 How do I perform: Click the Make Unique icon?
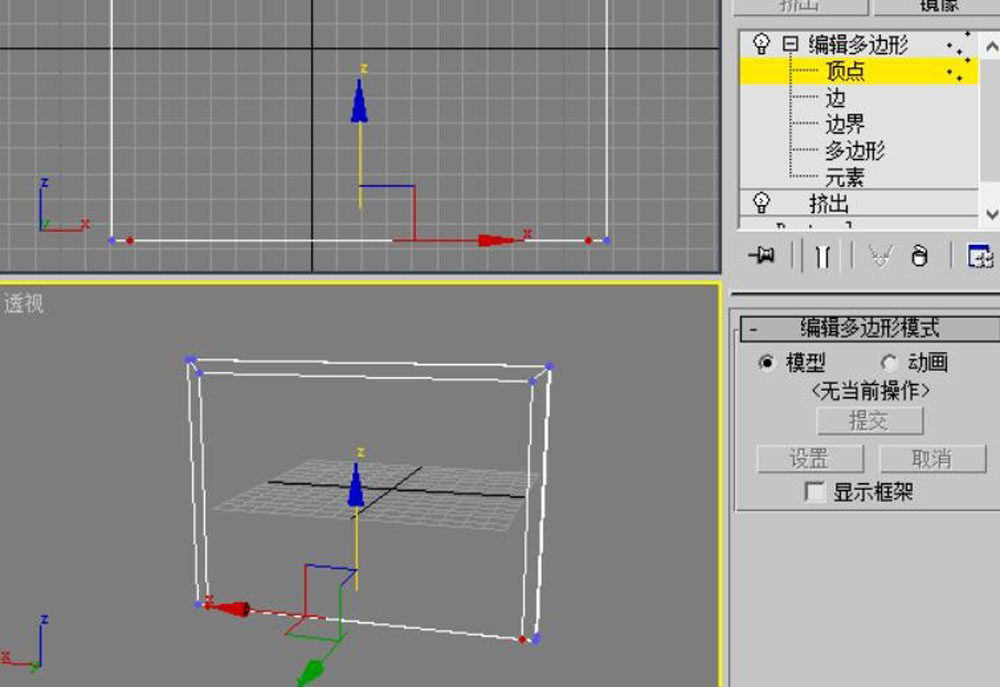tap(881, 255)
